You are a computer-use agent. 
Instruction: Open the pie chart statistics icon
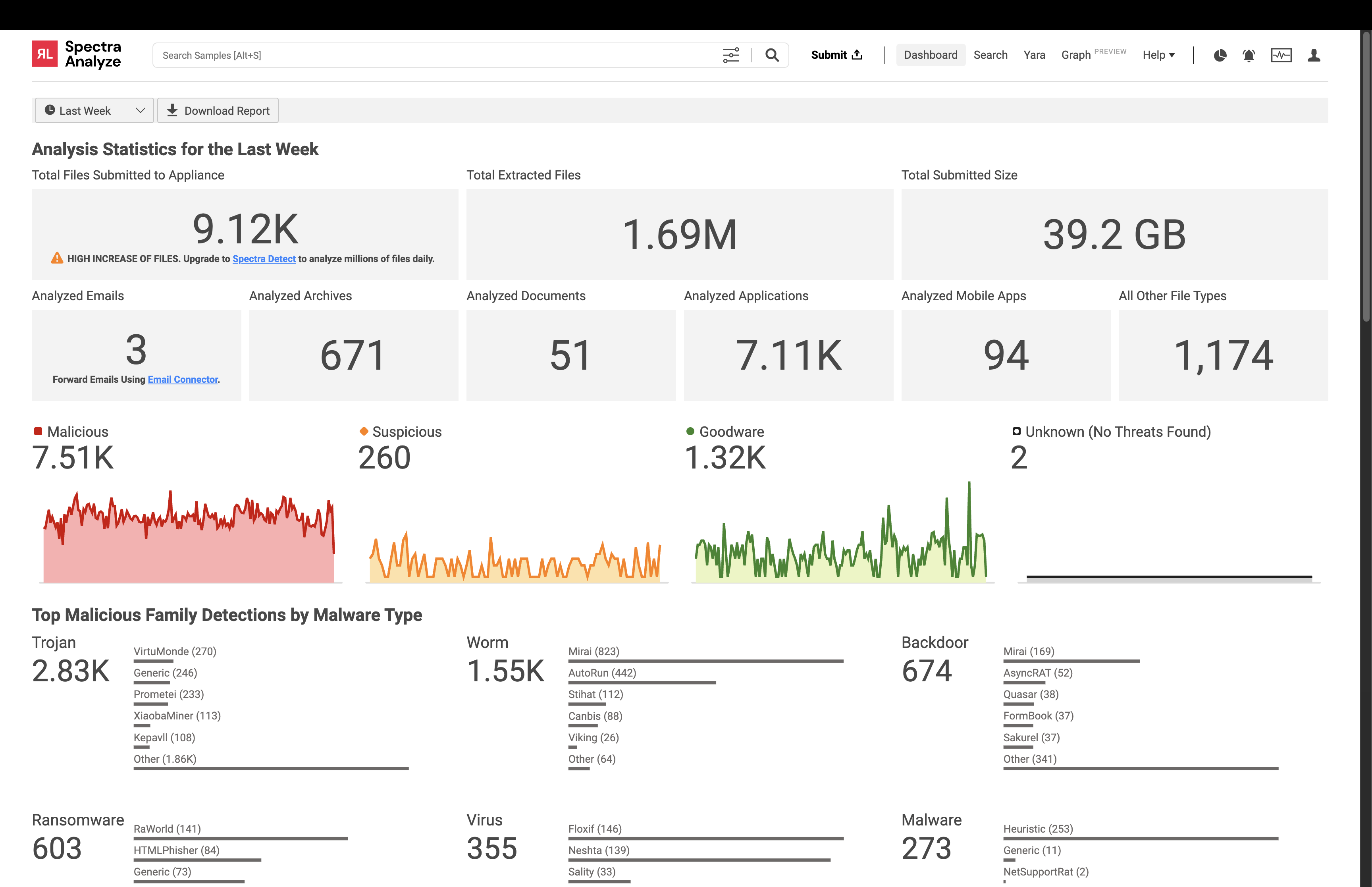[1220, 55]
